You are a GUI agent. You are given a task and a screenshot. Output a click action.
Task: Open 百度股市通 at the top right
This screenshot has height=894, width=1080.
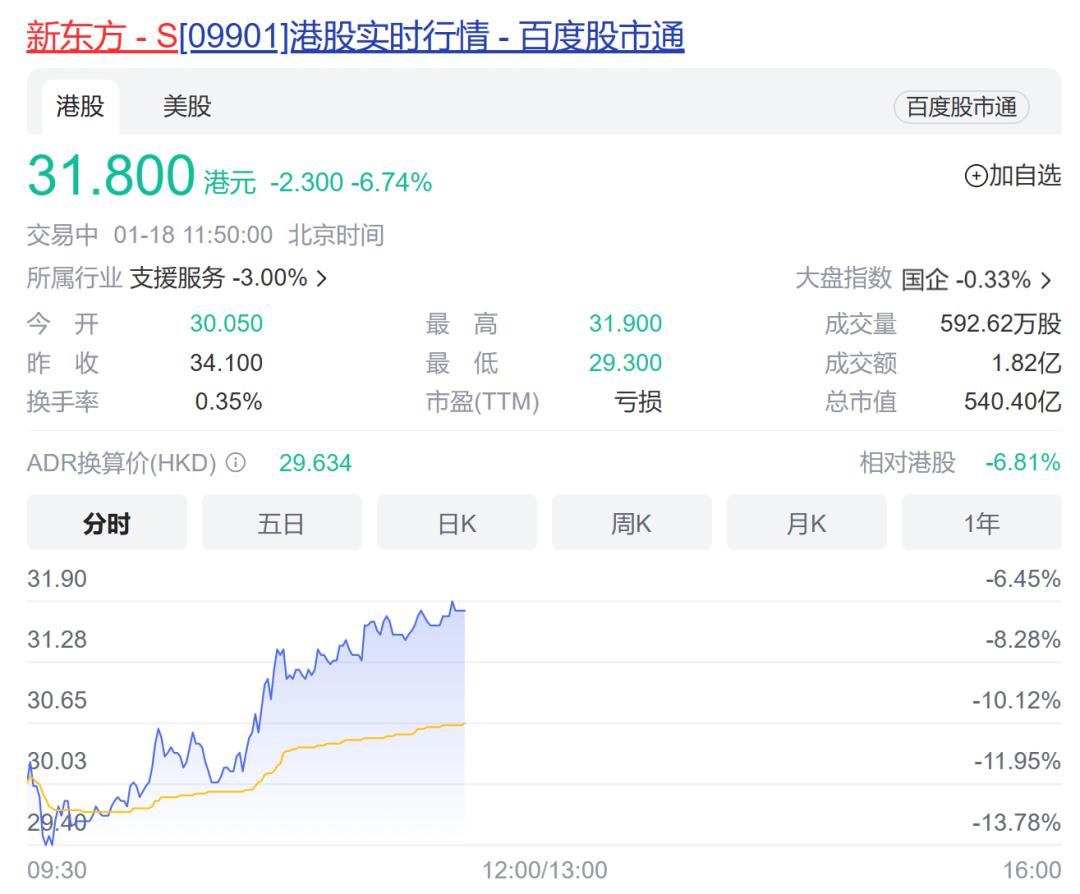(x=959, y=107)
